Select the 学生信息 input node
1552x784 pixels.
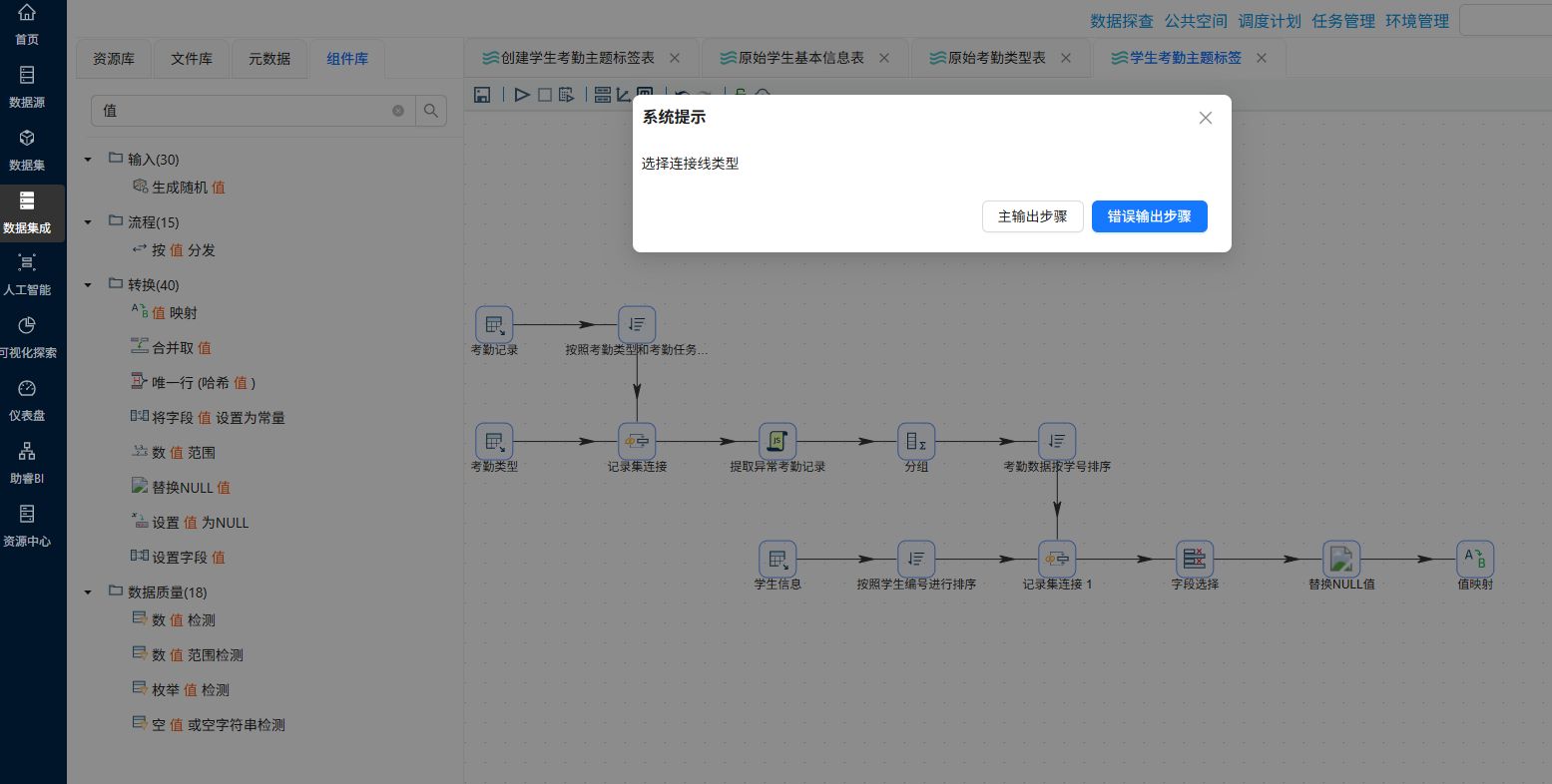coord(777,559)
